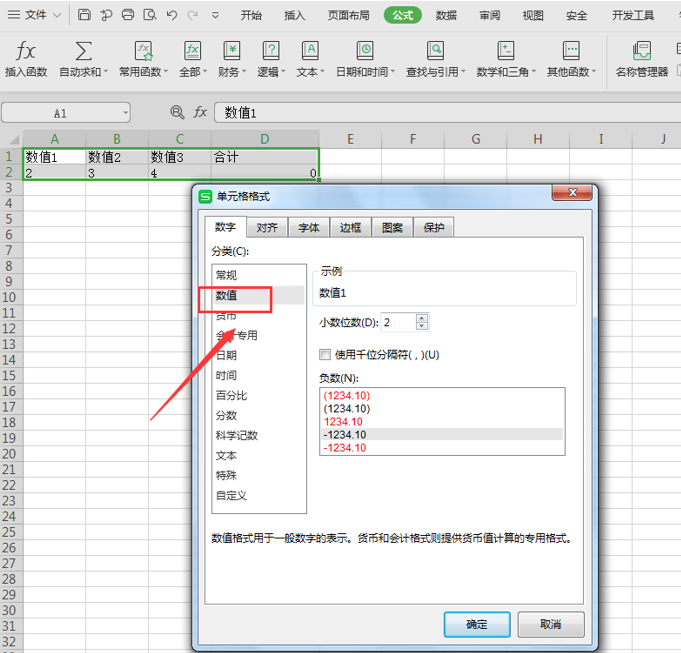Decrease decimal places with spinner down arrow
Image resolution: width=681 pixels, height=653 pixels.
(x=421, y=326)
